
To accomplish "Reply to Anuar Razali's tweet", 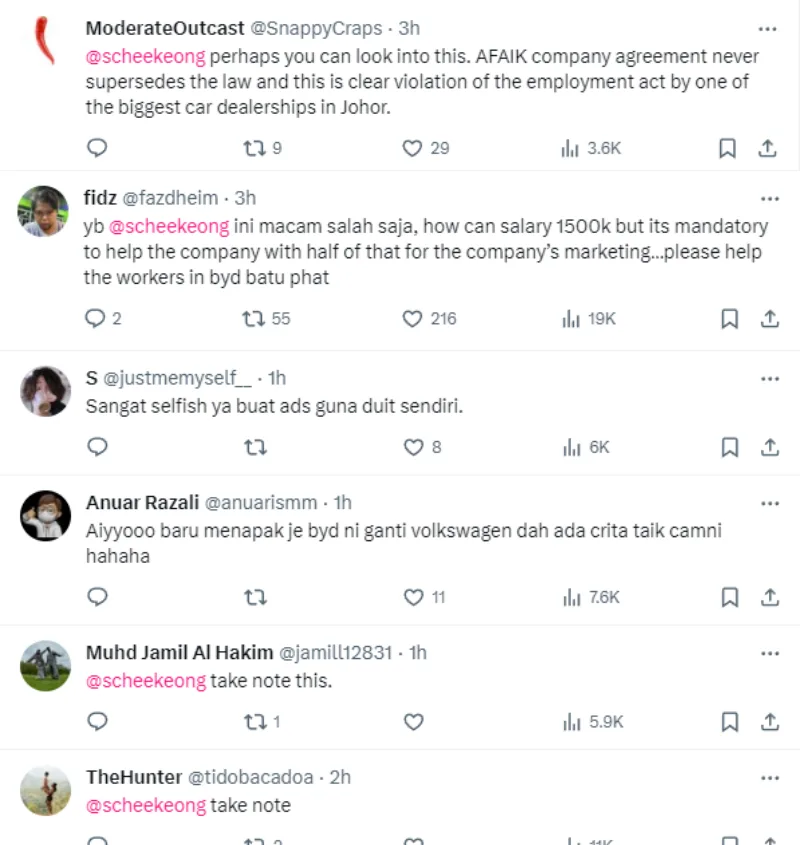I will (x=97, y=597).
